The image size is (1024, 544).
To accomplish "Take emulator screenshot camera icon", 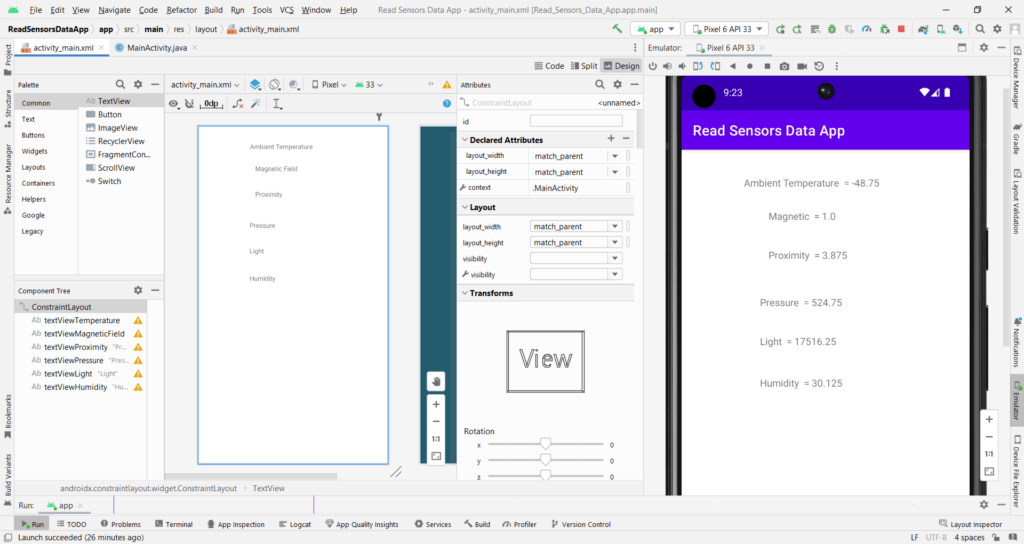I will pyautogui.click(x=784, y=66).
